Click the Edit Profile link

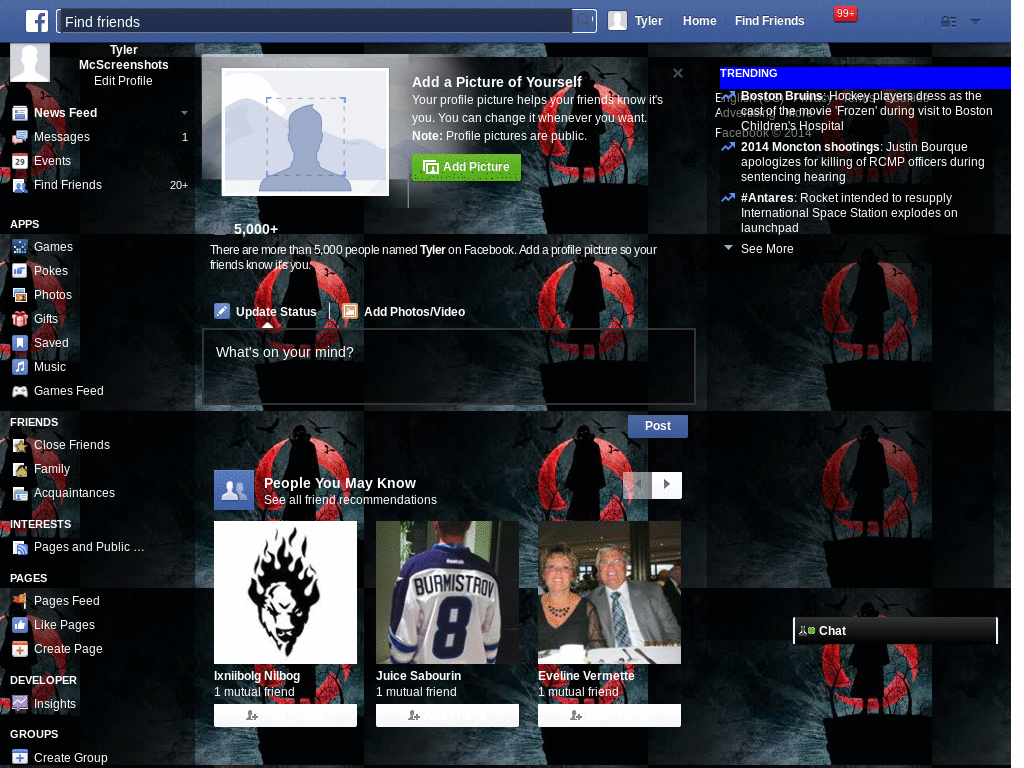(x=123, y=81)
